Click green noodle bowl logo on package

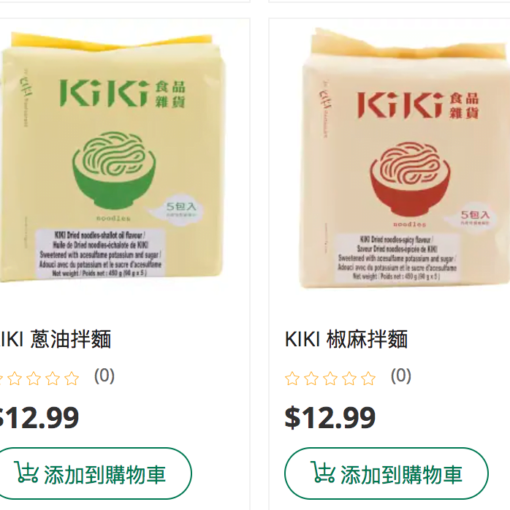coord(114,171)
